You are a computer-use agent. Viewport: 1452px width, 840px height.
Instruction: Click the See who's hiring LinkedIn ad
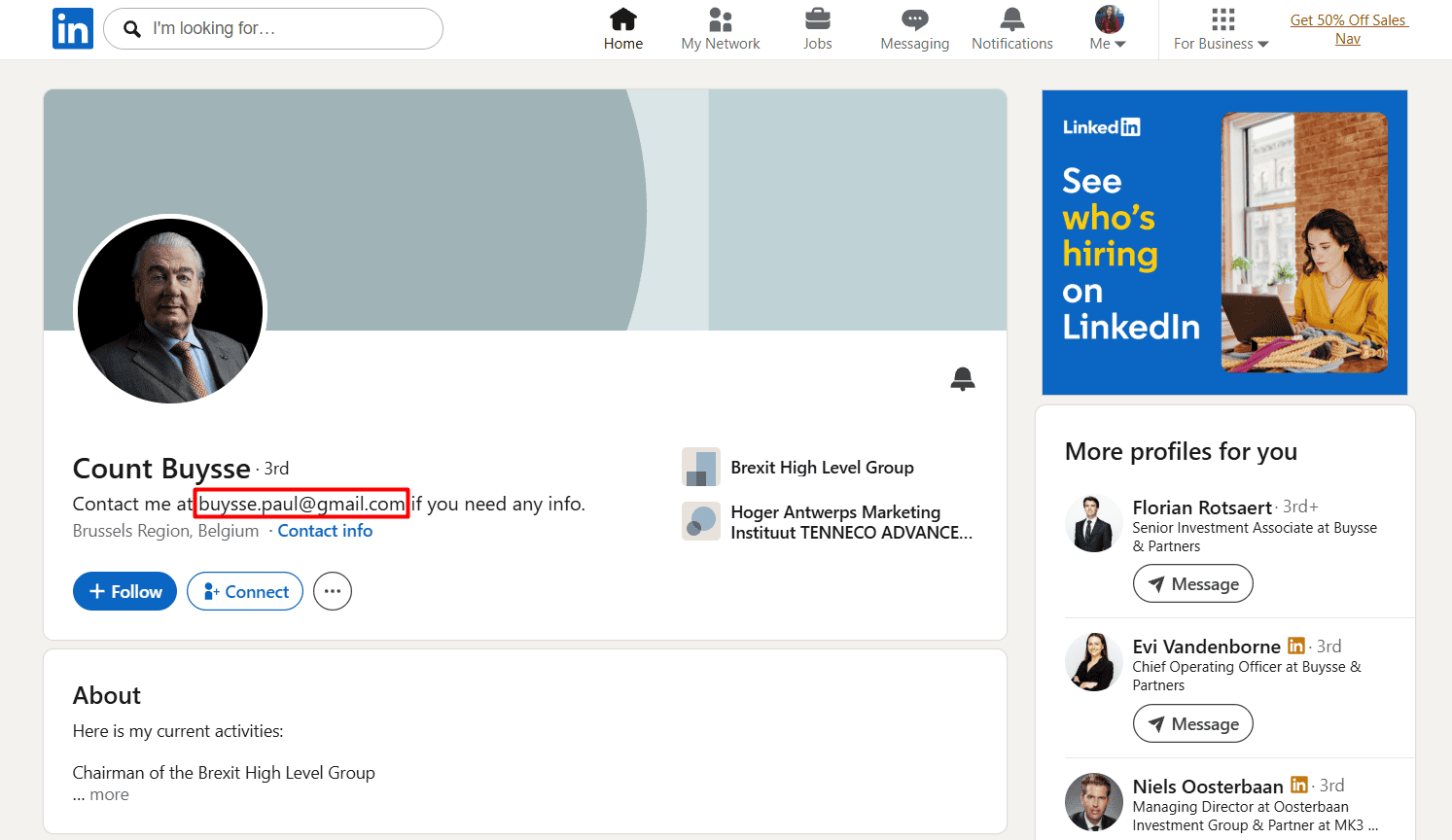pos(1224,242)
